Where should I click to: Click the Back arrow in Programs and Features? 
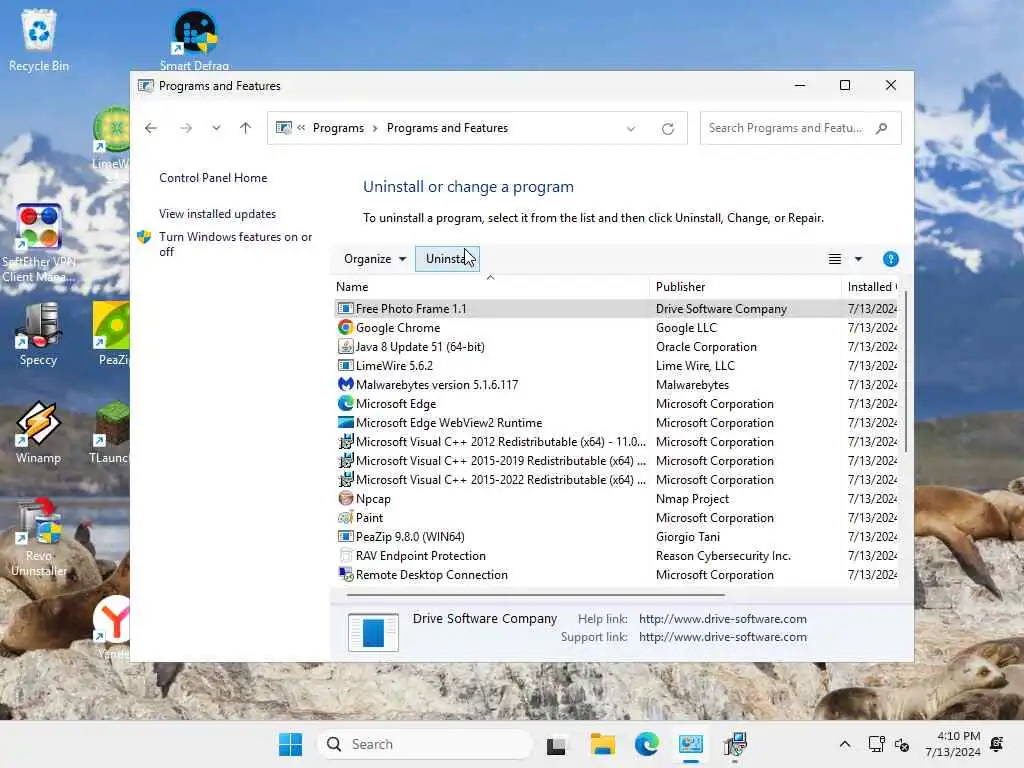coord(151,128)
